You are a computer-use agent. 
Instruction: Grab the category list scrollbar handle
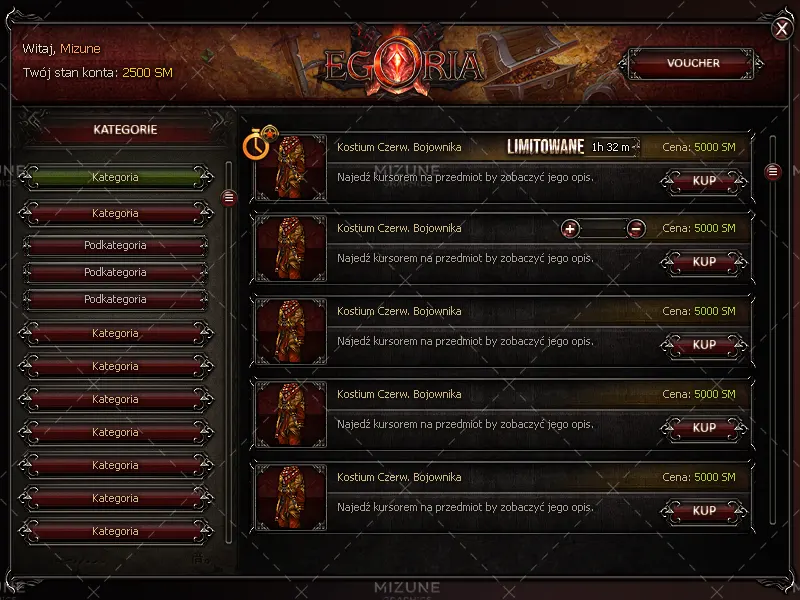(229, 197)
